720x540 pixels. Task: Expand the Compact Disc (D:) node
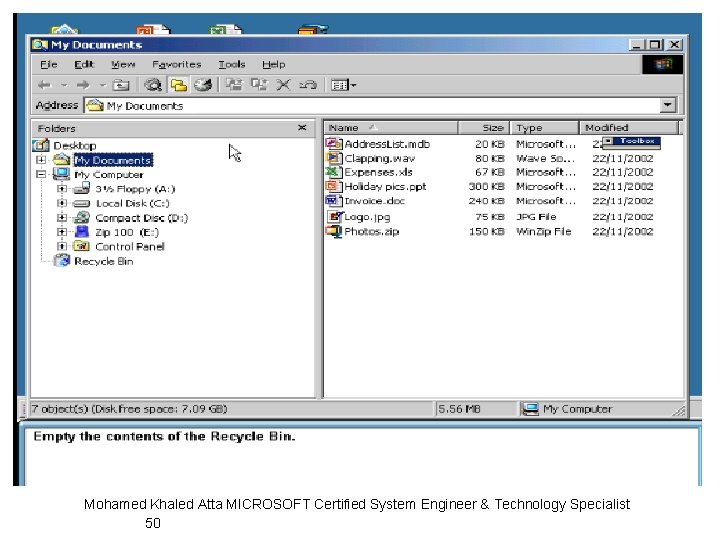(62, 218)
